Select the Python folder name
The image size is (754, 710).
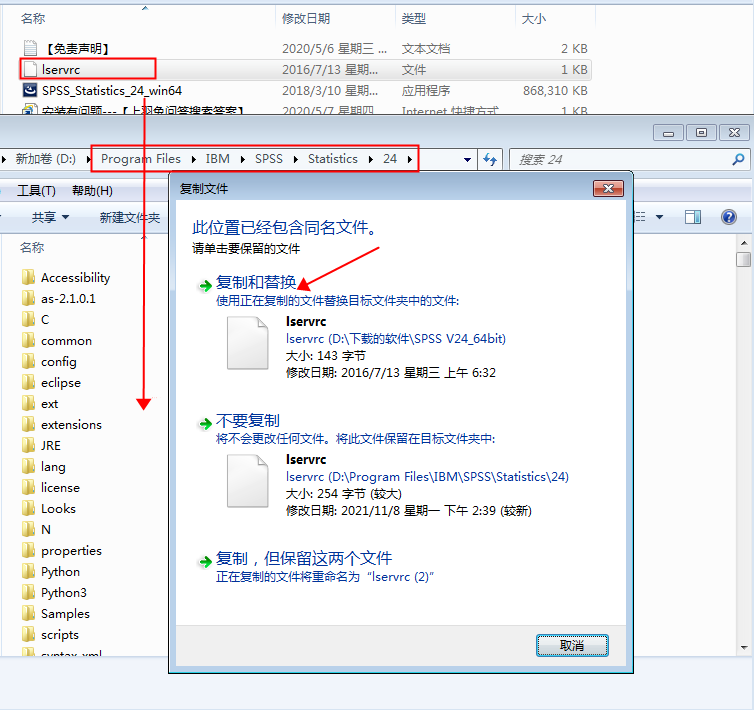coord(61,571)
